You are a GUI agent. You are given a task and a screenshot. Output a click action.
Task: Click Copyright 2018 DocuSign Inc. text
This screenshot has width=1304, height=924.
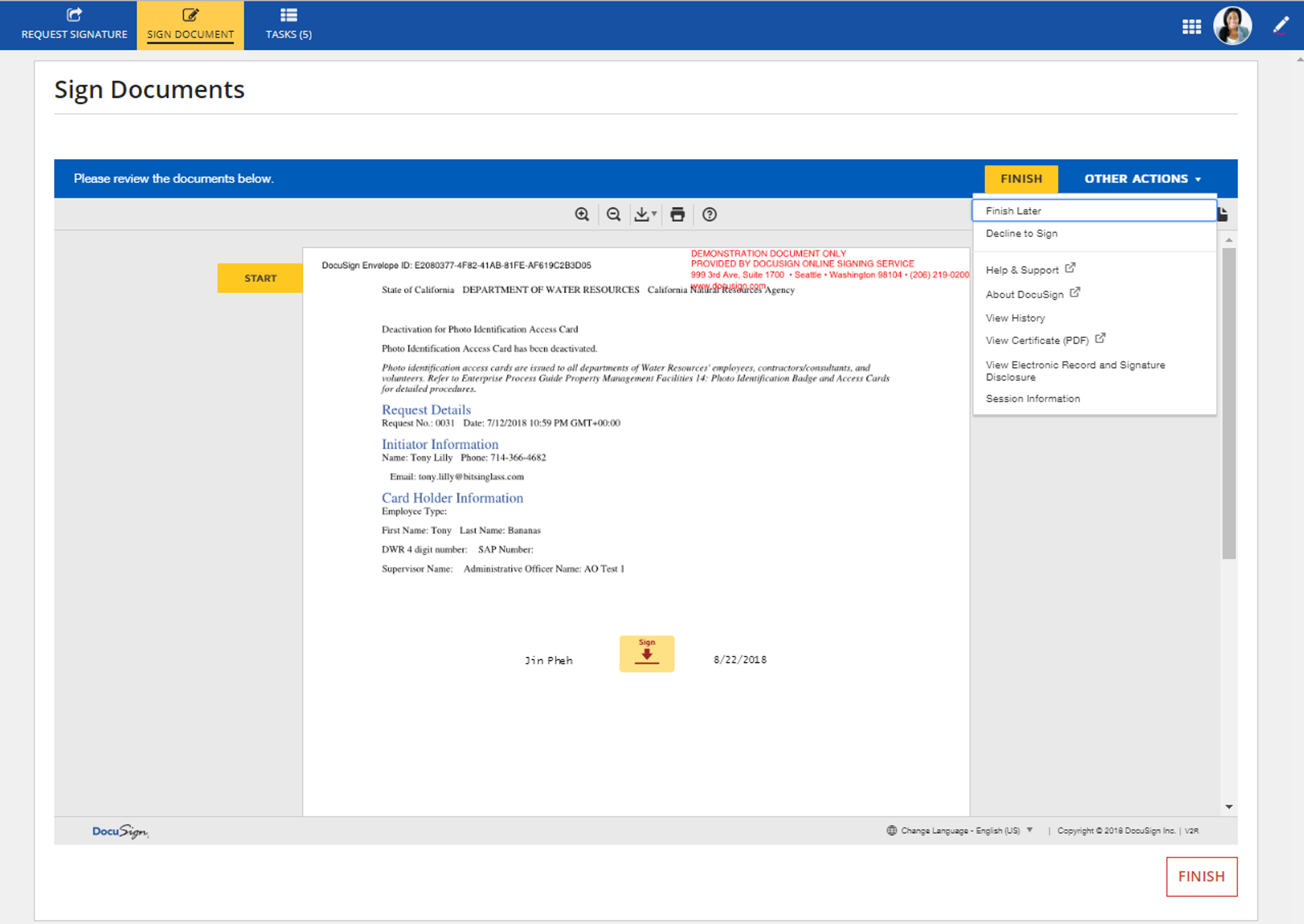[1116, 831]
